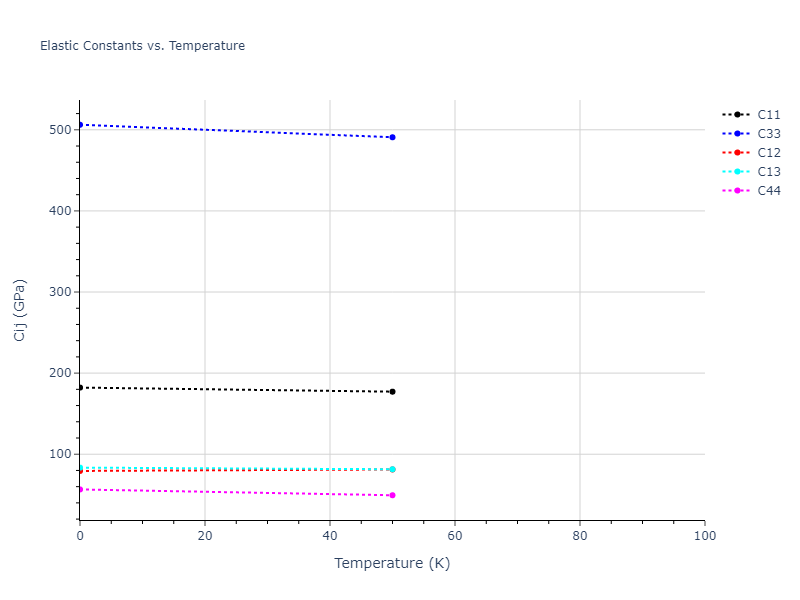Select the 'Cij (GPa)' y-axis title

click(x=19, y=310)
